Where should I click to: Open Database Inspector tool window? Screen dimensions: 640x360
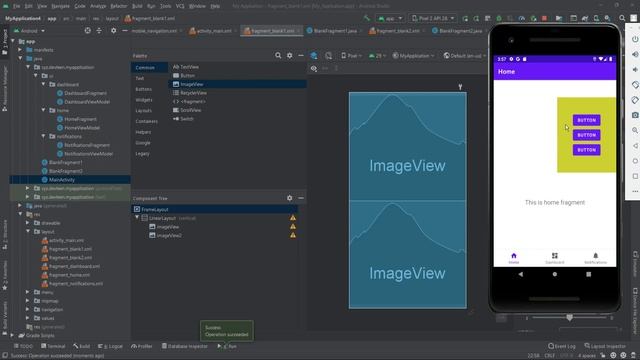[184, 346]
